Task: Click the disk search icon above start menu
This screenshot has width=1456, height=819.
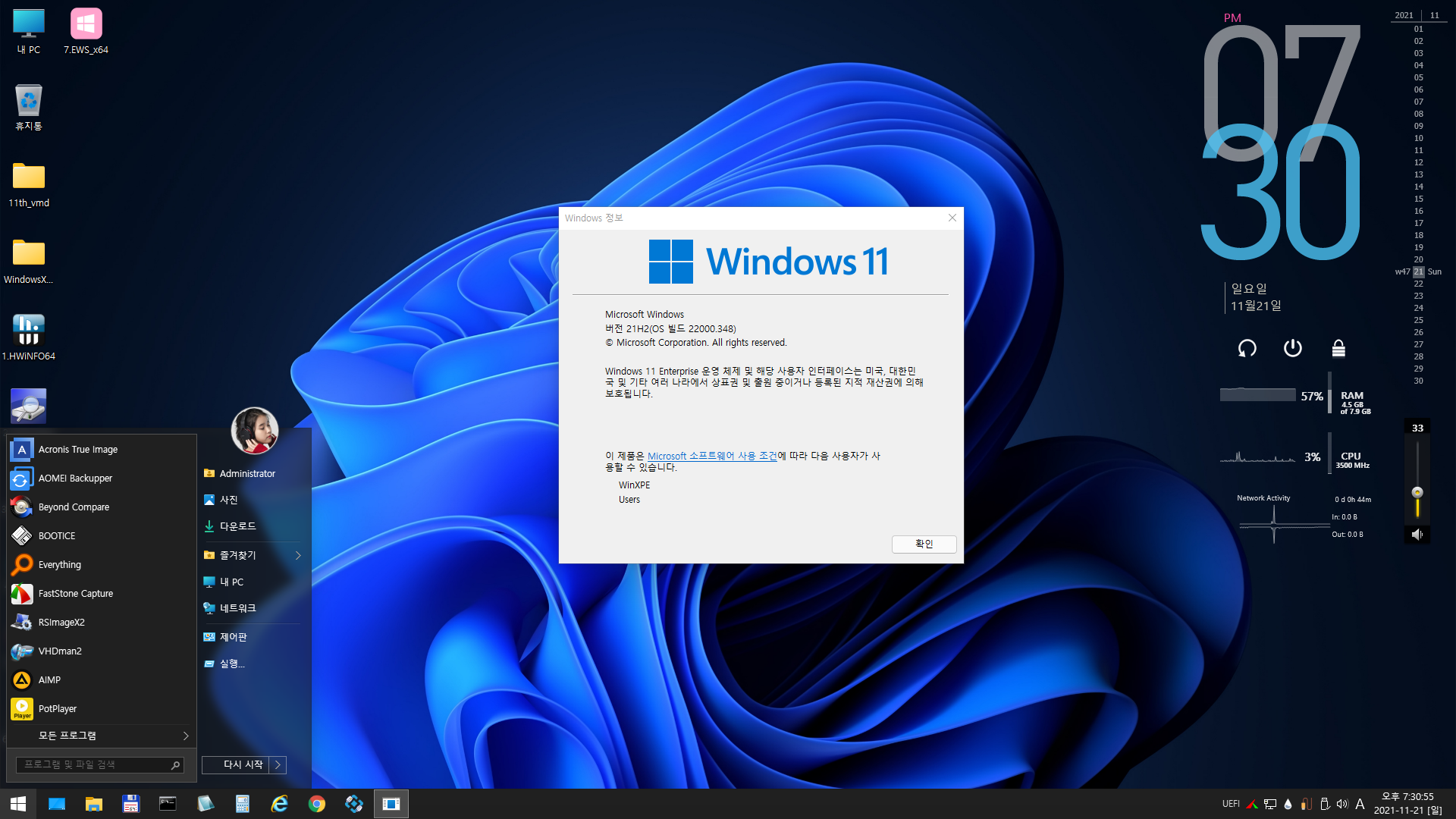Action: [x=29, y=406]
